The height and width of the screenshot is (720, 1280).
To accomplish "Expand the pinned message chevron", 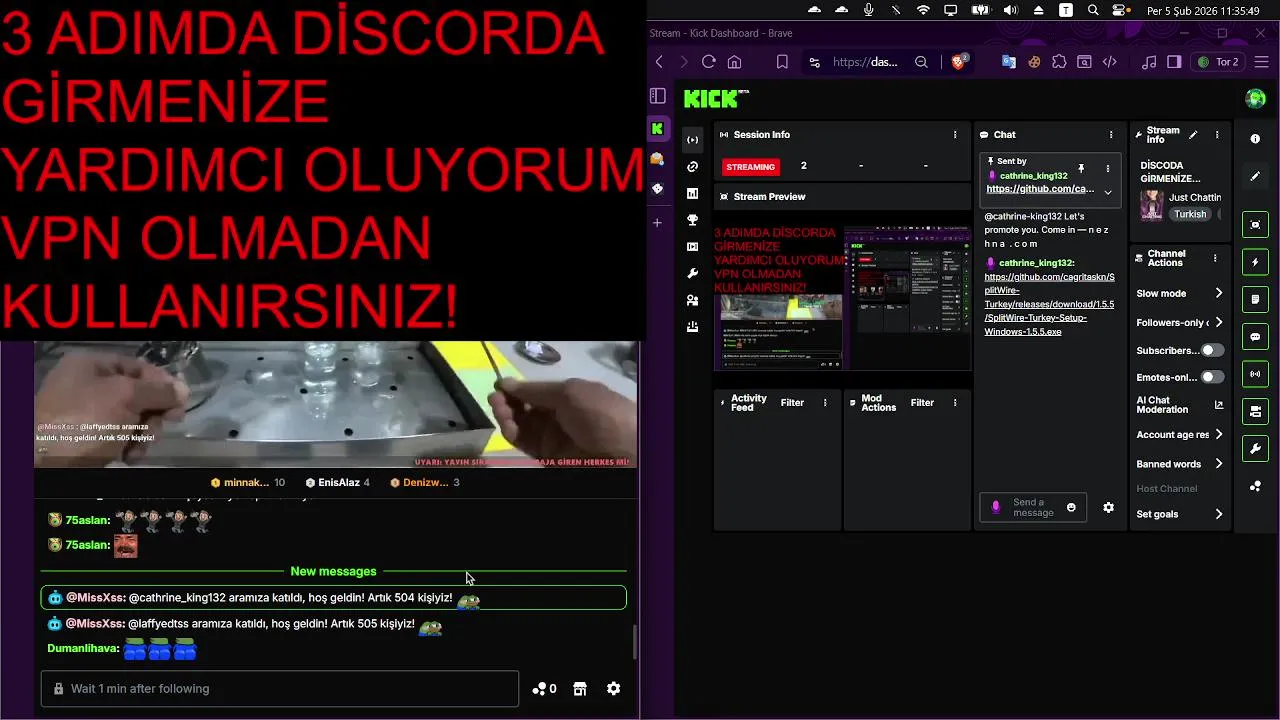I will click(x=1107, y=192).
